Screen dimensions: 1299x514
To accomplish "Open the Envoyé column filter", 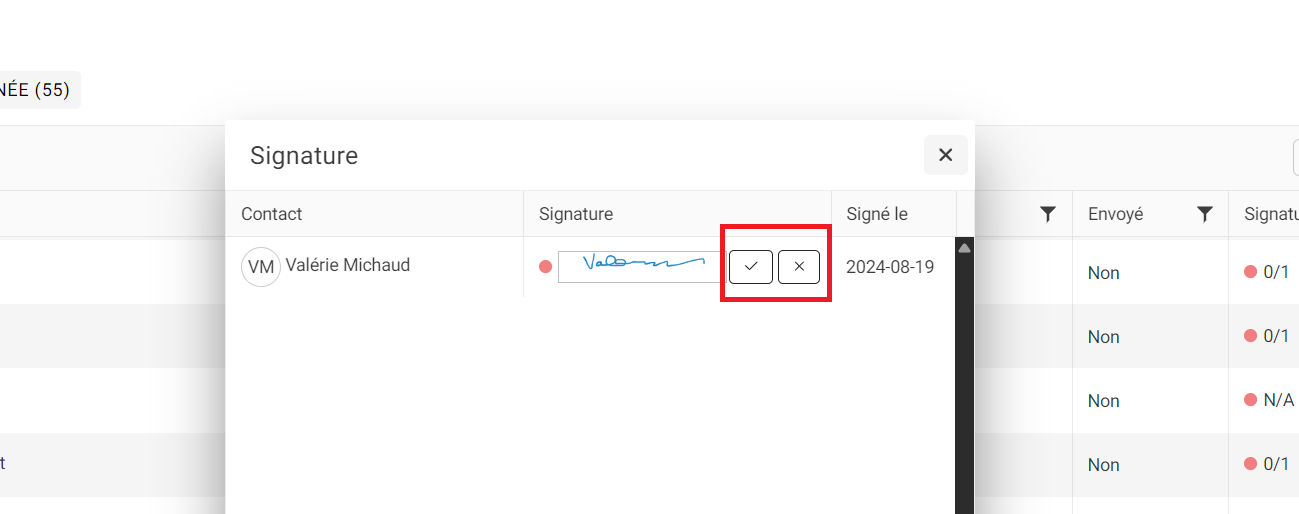I will pyautogui.click(x=1205, y=214).
